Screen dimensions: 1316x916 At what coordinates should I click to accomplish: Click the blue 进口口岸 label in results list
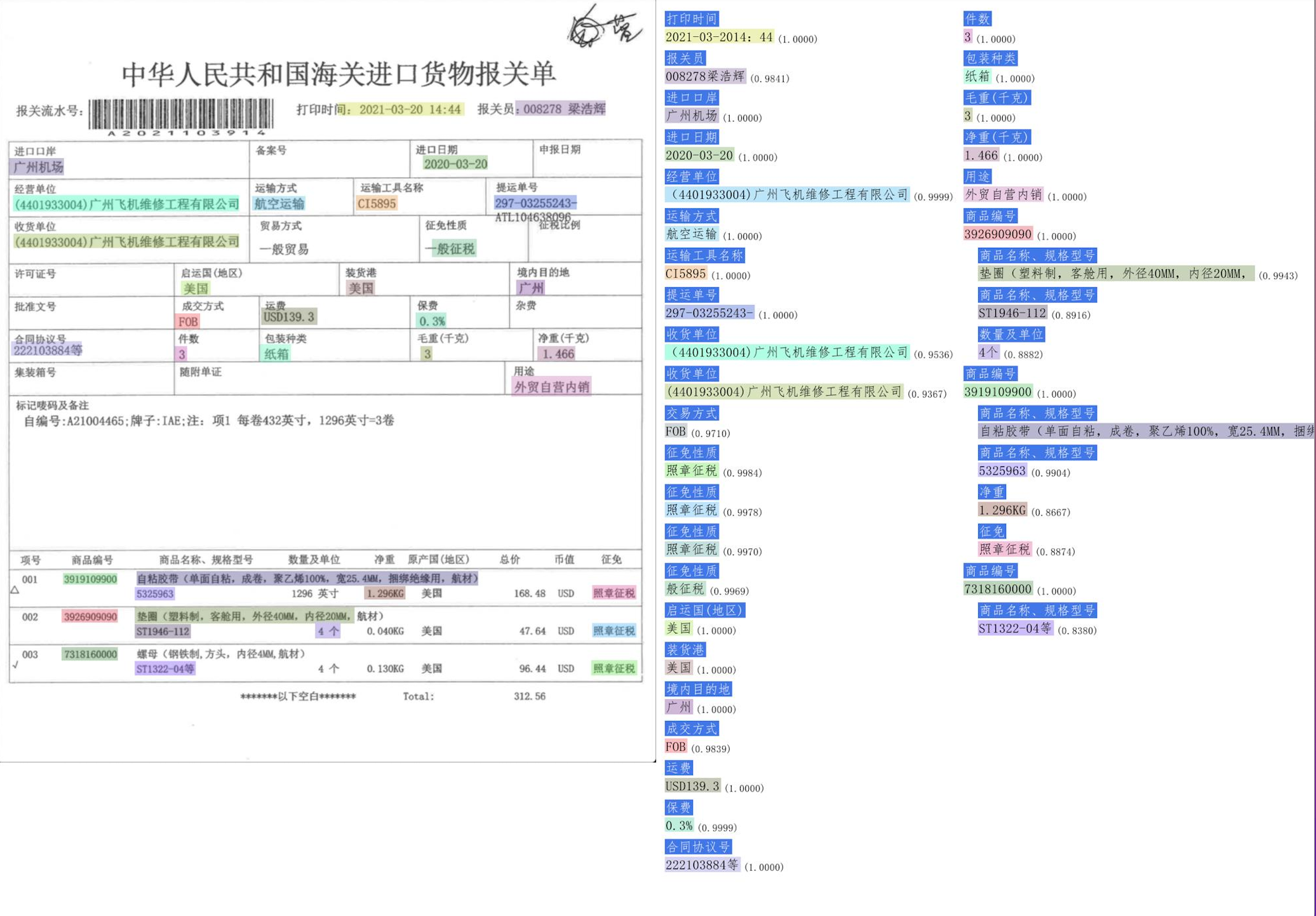click(691, 98)
